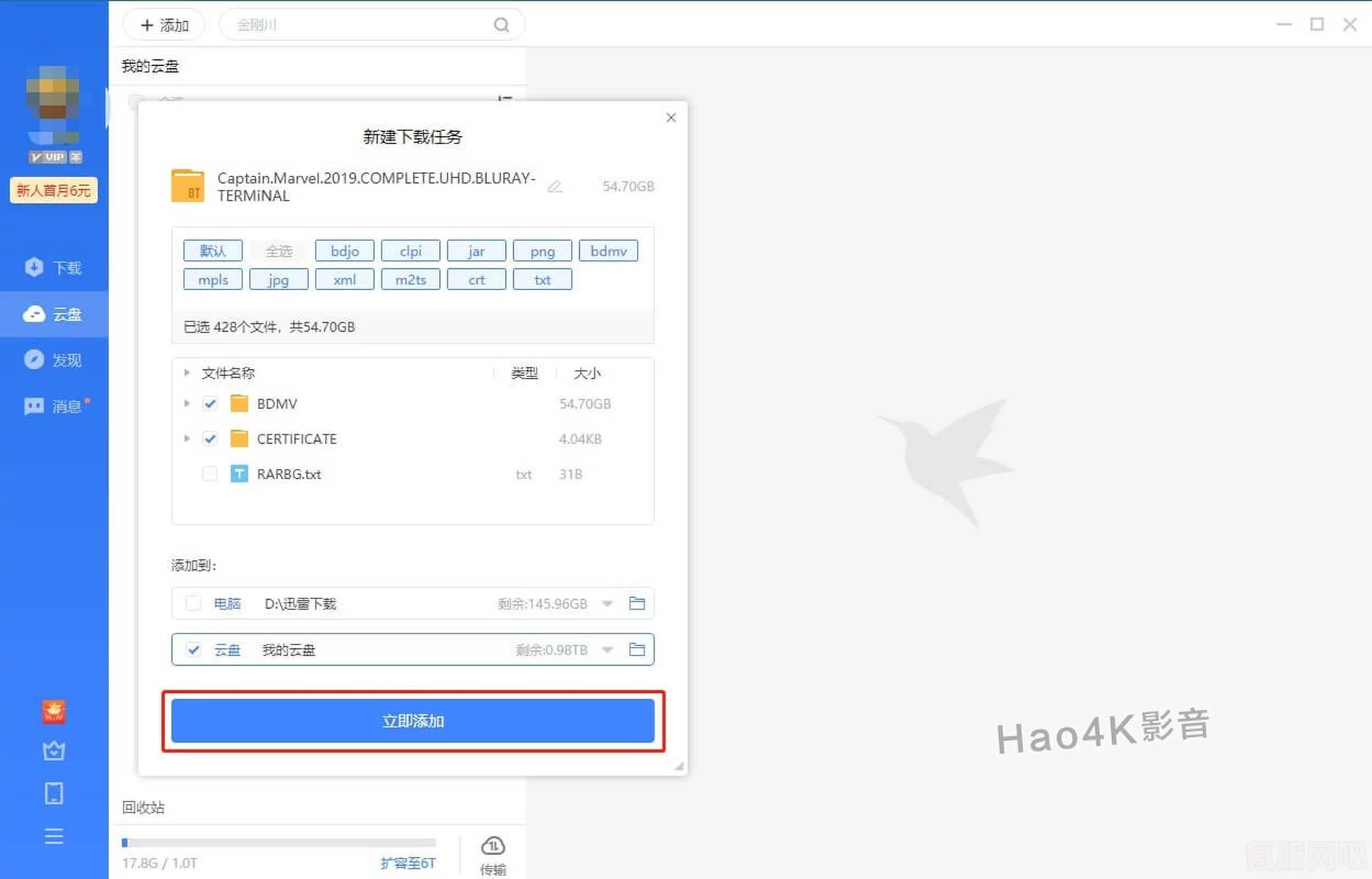
Task: Toggle the crt file type filter
Action: [x=477, y=279]
